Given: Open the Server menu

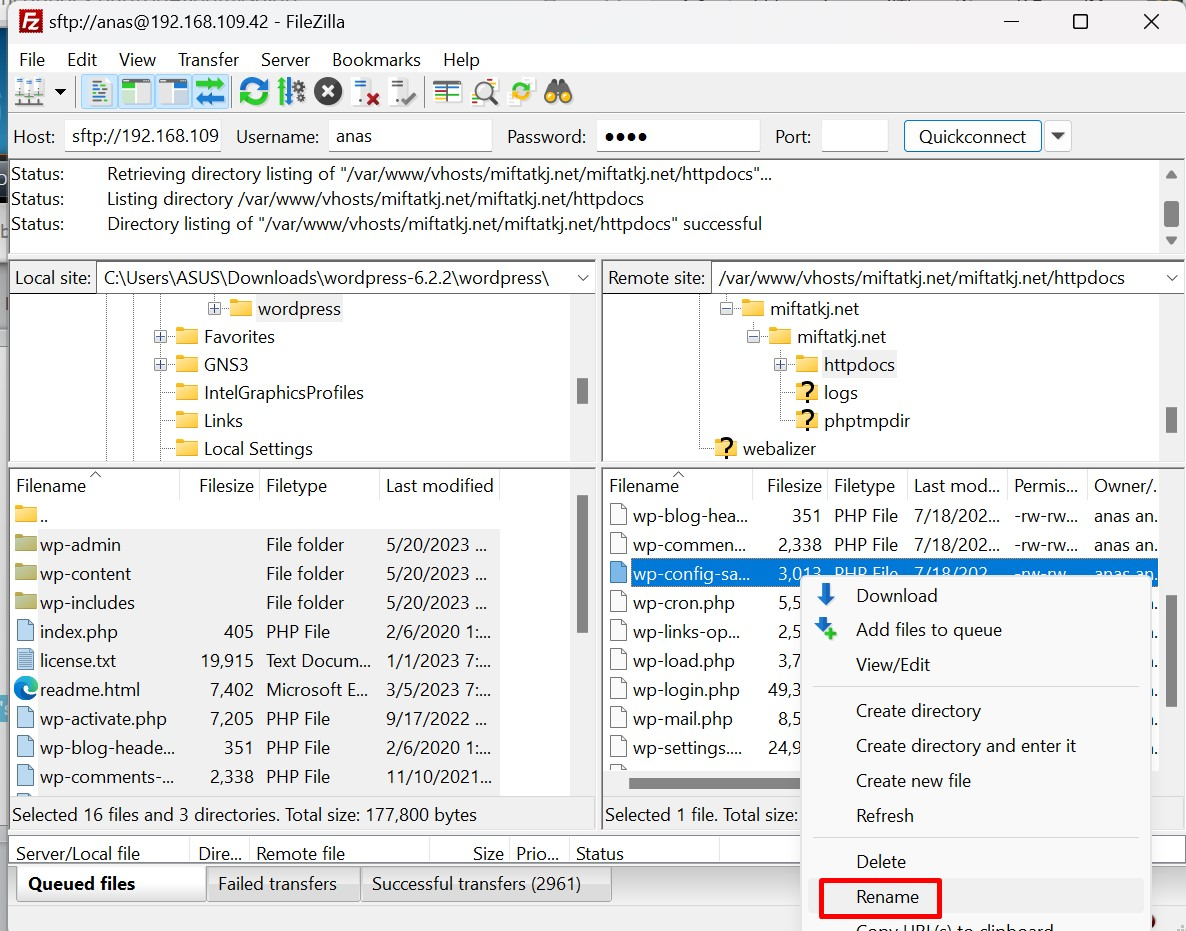Looking at the screenshot, I should [285, 60].
